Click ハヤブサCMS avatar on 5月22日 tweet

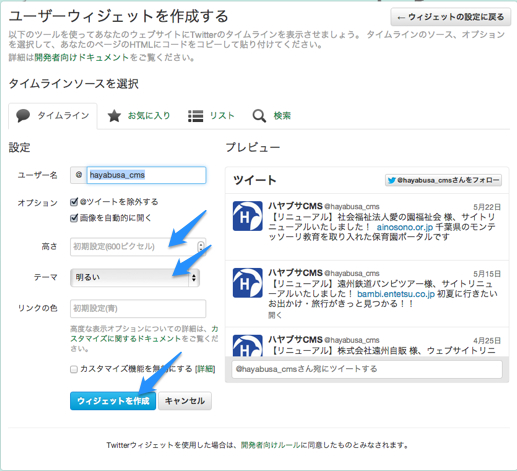[247, 216]
